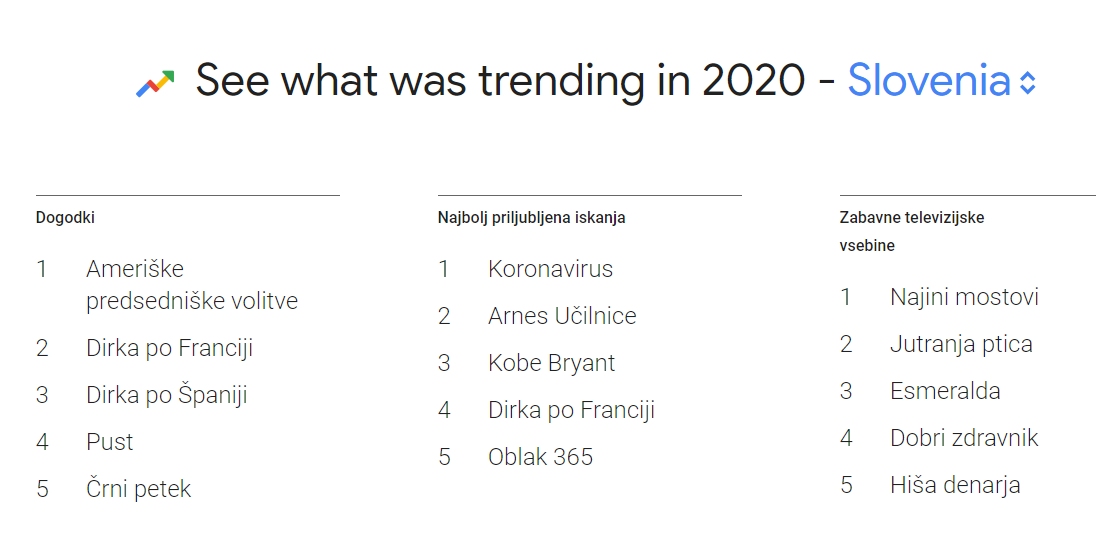Open Dirka po Franciji in popular searches
The height and width of the screenshot is (536, 1096).
(571, 410)
